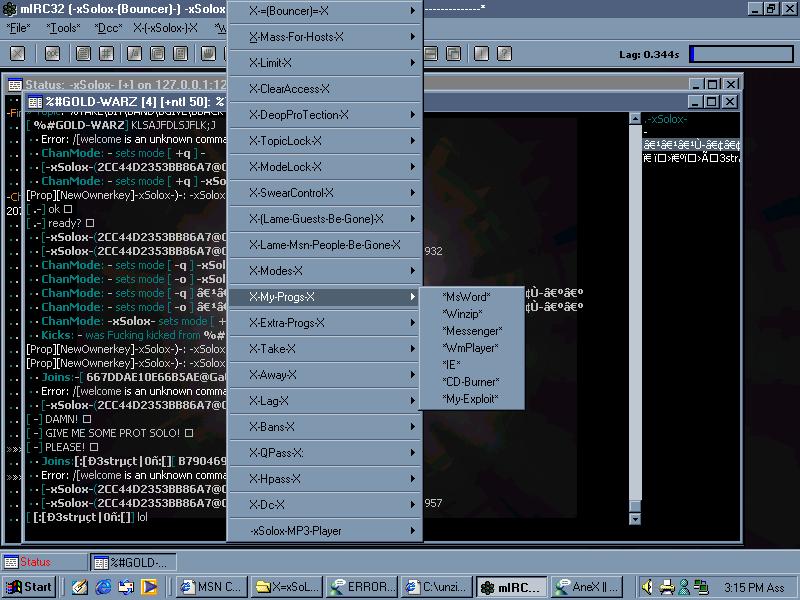Image resolution: width=800 pixels, height=600 pixels.
Task: Open the *Tools* menu
Action: (x=66, y=28)
